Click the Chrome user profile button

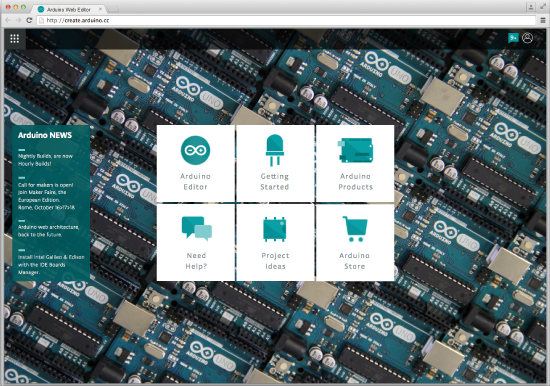(x=531, y=7)
